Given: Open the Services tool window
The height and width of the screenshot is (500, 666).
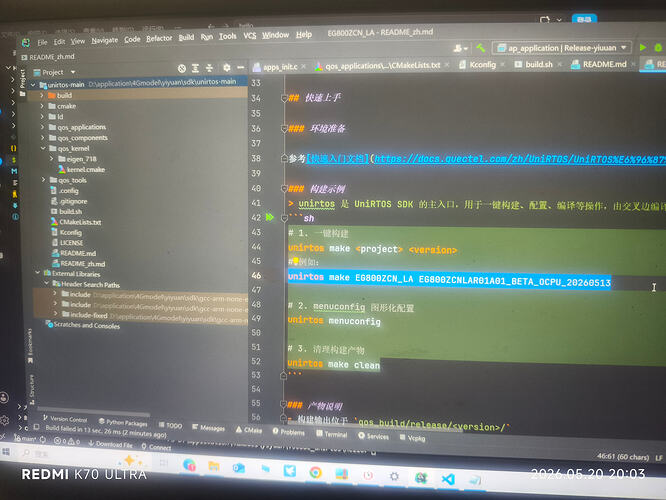Looking at the screenshot, I should pos(373,436).
